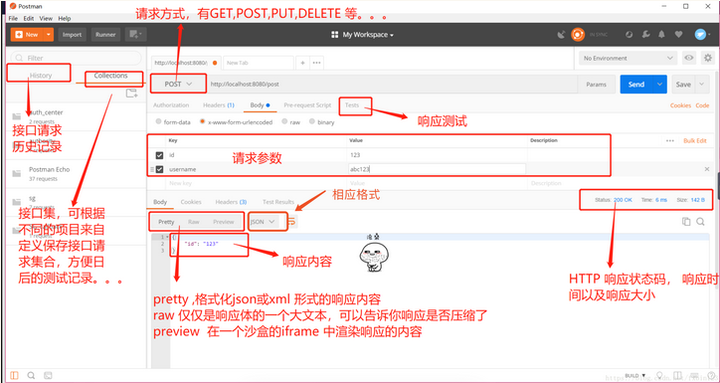Image resolution: width=720 pixels, height=383 pixels.
Task: Click the new collection folder icon
Action: pyautogui.click(x=131, y=94)
